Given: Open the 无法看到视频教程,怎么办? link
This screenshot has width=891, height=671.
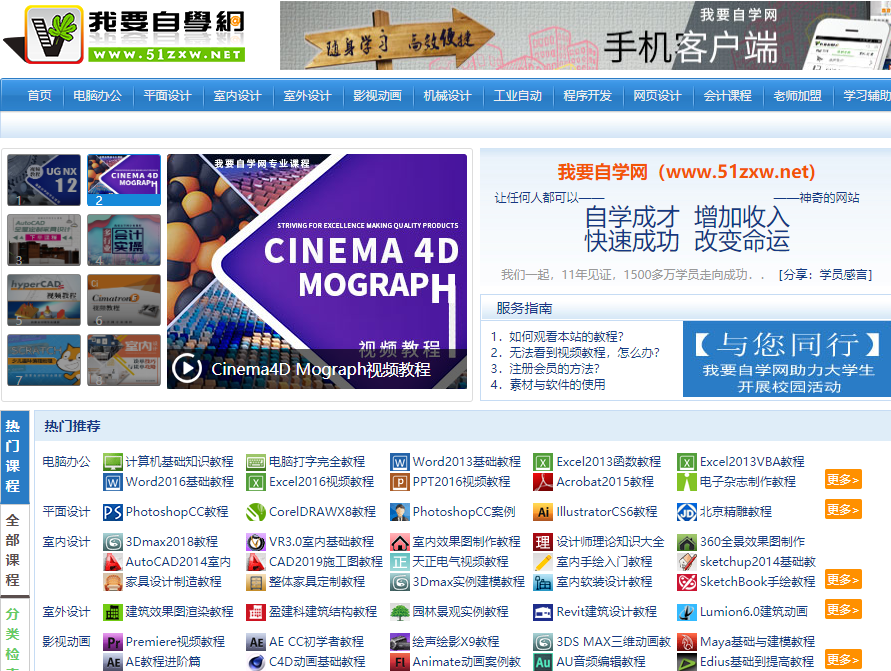Looking at the screenshot, I should point(584,352).
